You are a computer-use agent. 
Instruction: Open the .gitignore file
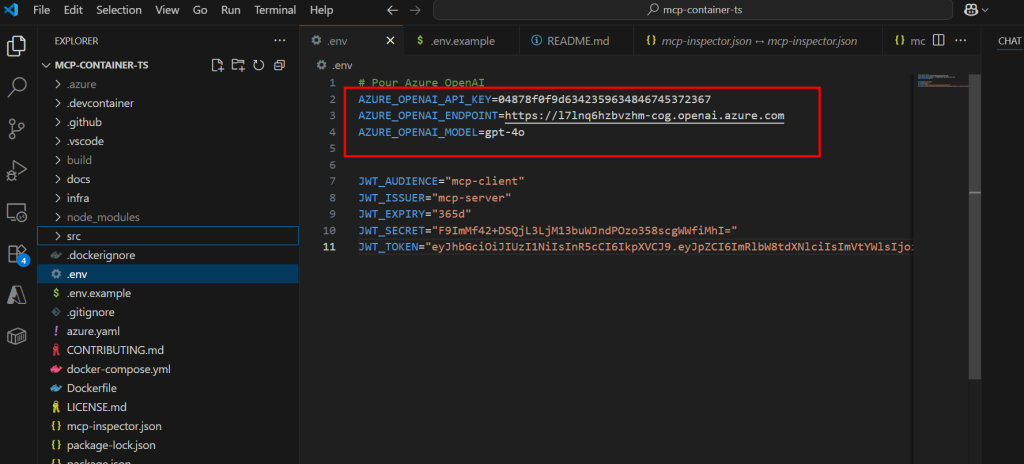(168, 312)
